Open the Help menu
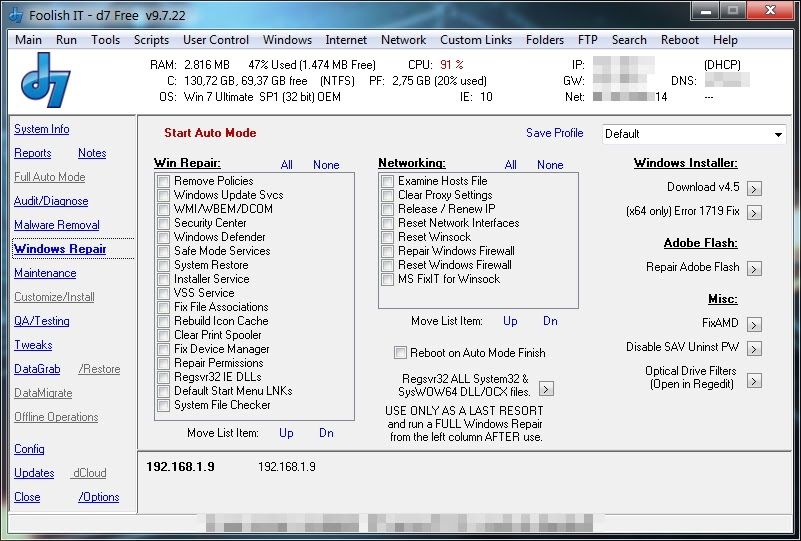Image resolution: width=801 pixels, height=541 pixels. [x=725, y=40]
